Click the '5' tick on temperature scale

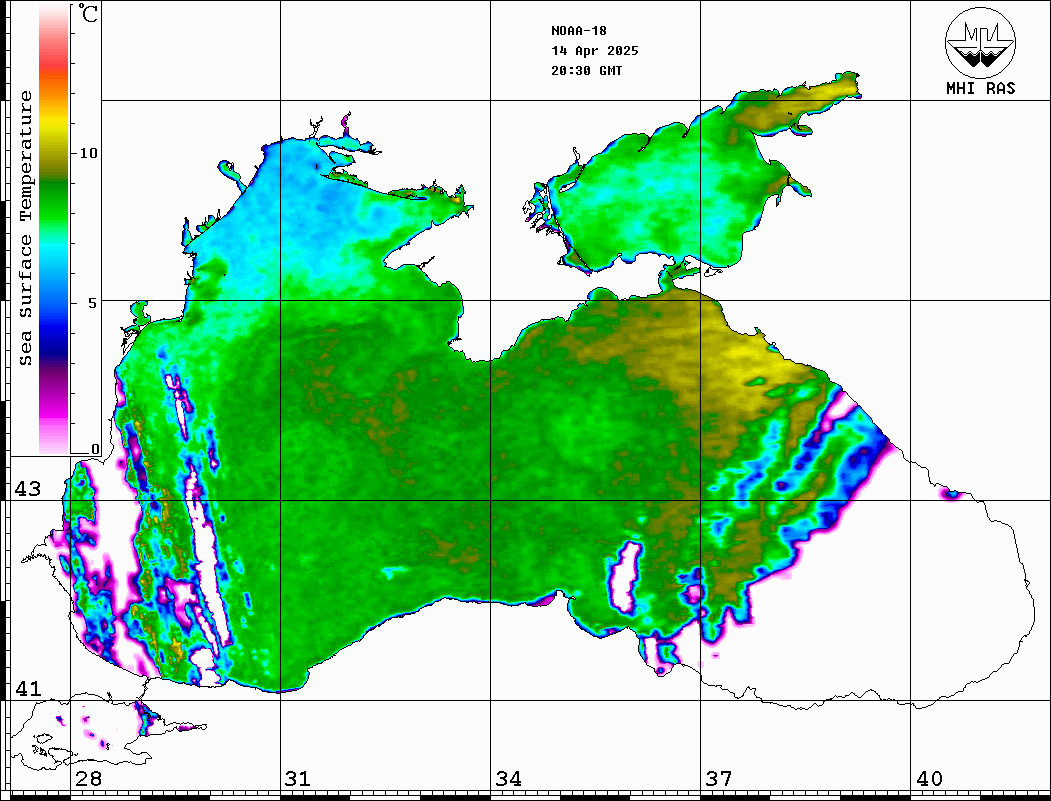[92, 303]
